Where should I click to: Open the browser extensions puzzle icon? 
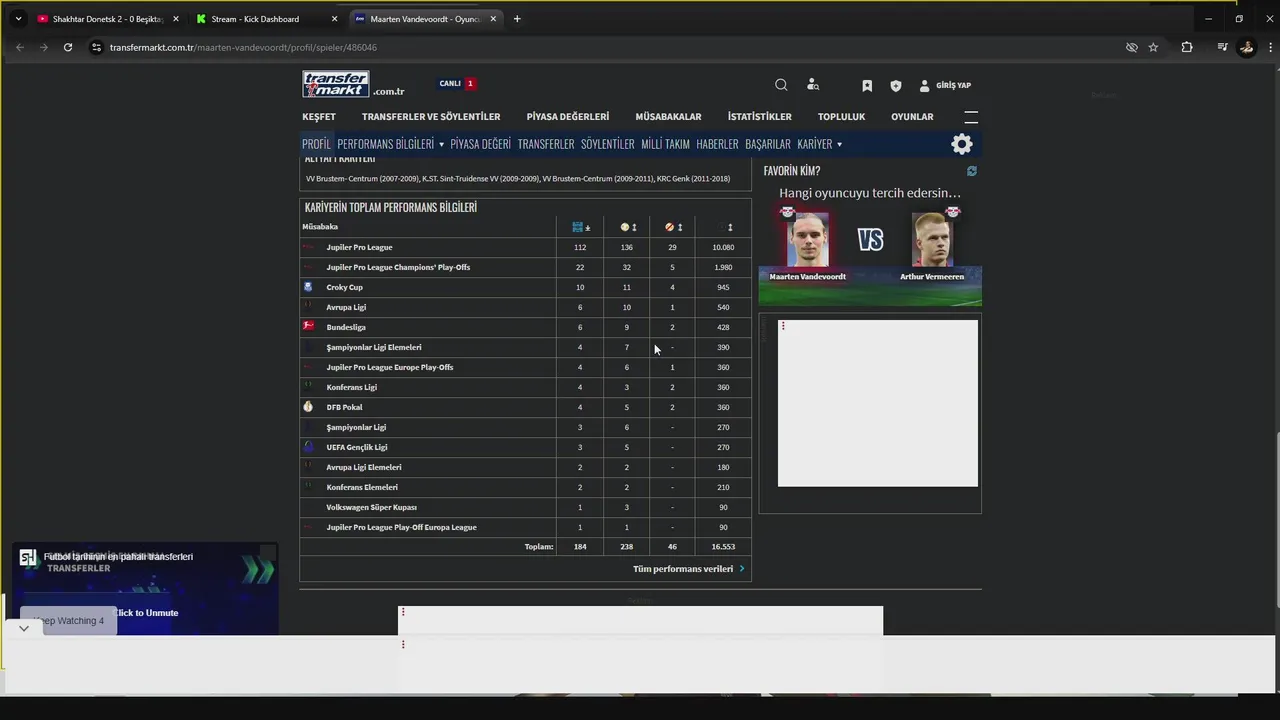coord(1187,47)
